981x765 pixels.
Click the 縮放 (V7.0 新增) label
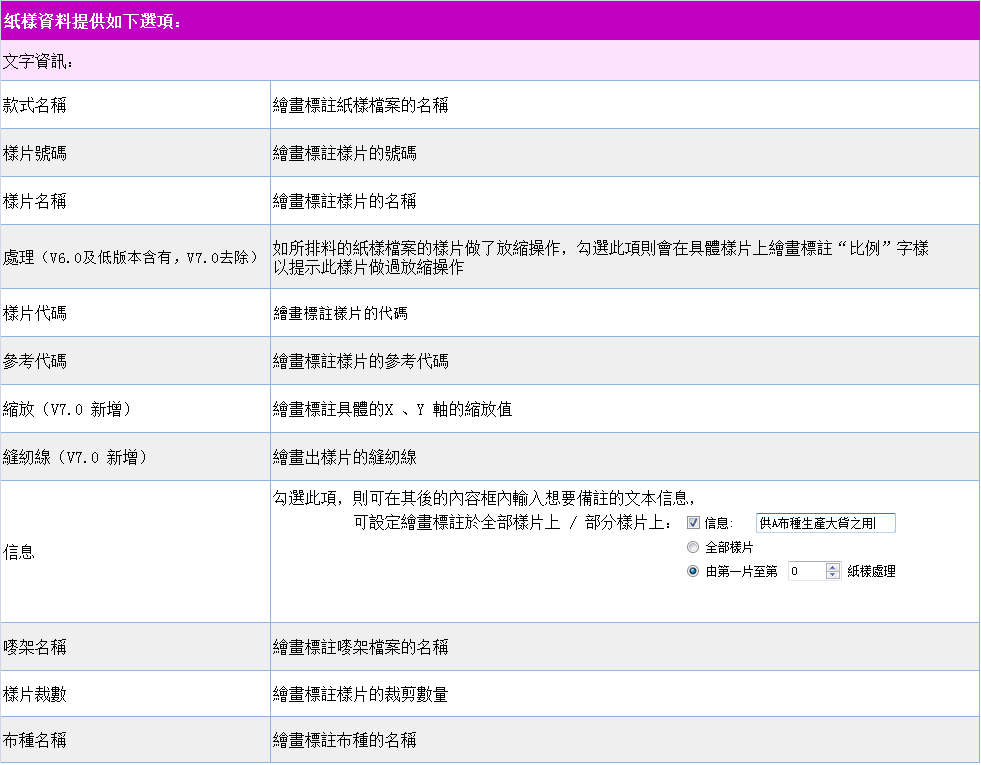[67, 409]
